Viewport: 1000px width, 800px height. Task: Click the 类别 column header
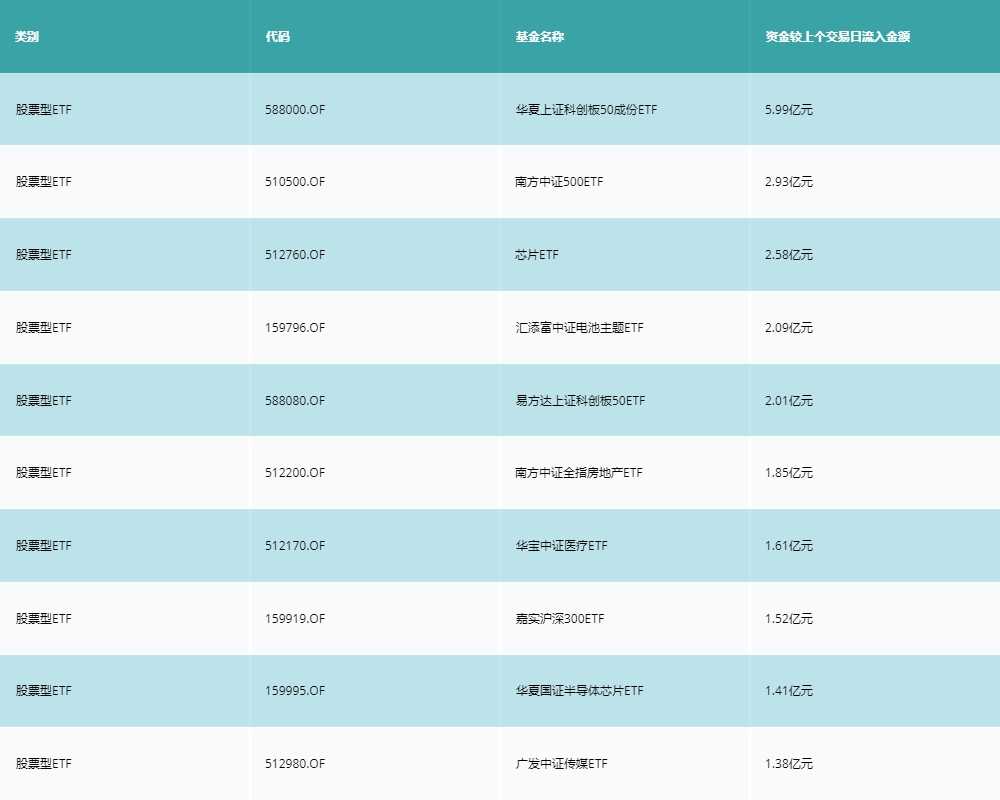tap(27, 36)
